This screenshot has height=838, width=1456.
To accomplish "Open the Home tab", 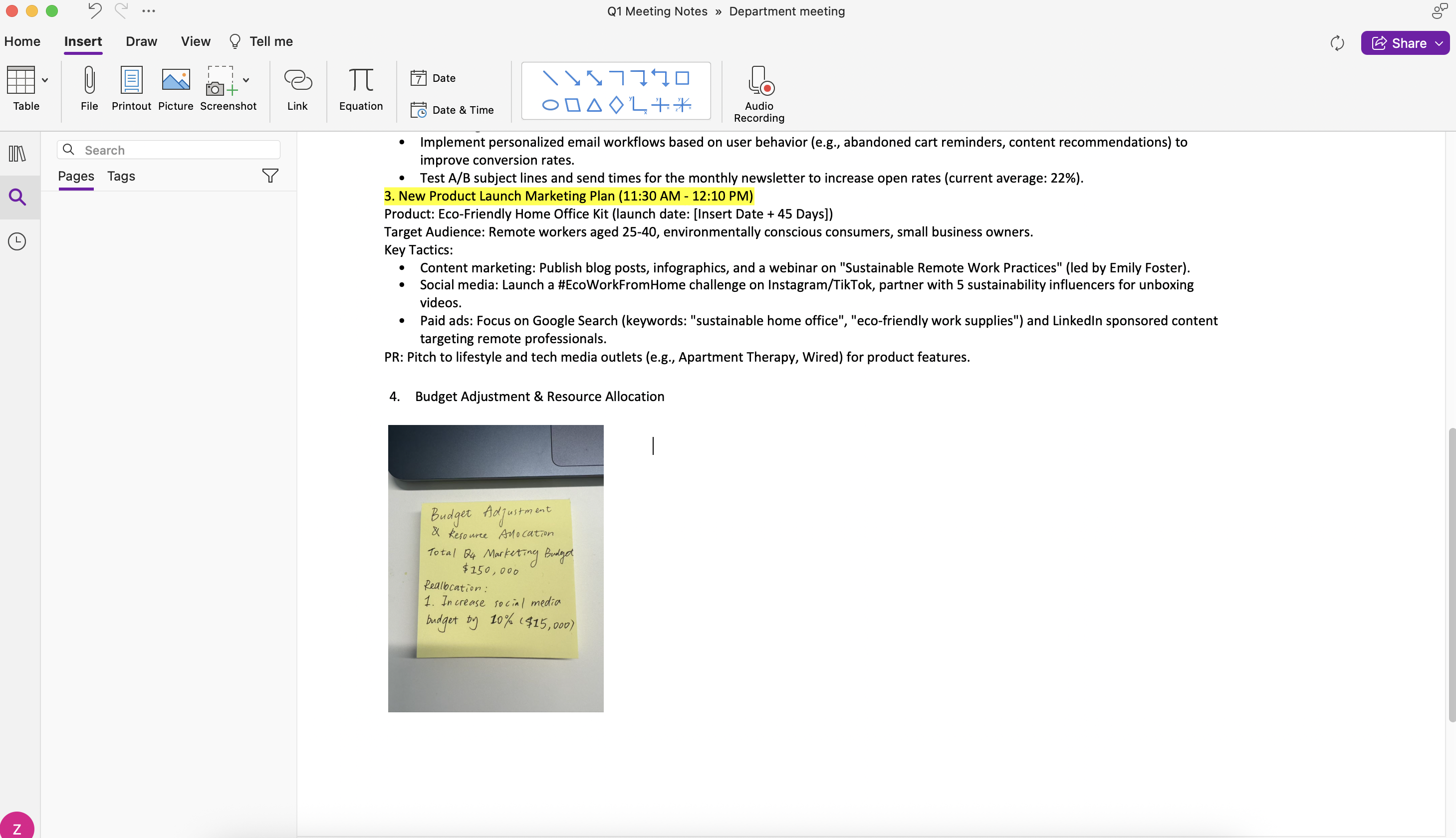I will click(x=22, y=41).
